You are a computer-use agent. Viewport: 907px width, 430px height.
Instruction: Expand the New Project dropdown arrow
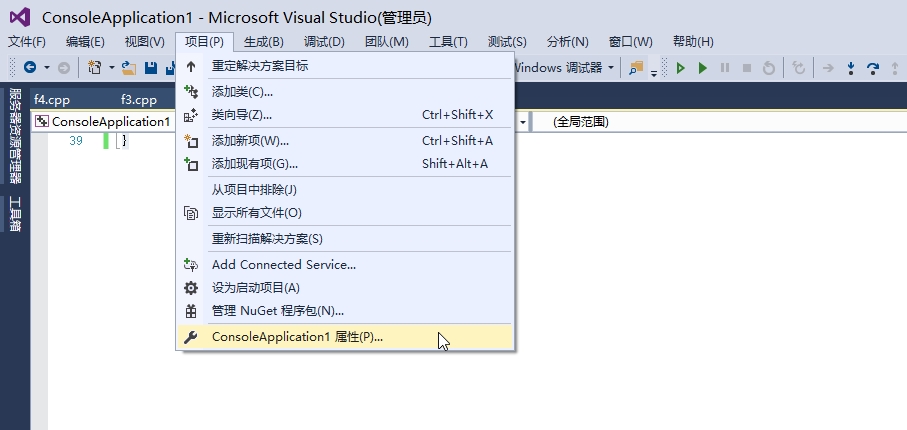112,68
